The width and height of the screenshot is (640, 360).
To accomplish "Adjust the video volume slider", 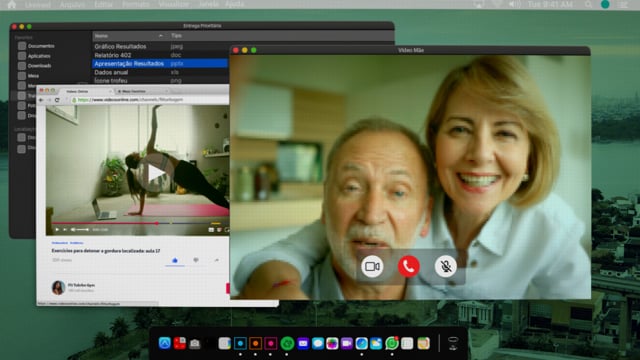I will click(83, 230).
